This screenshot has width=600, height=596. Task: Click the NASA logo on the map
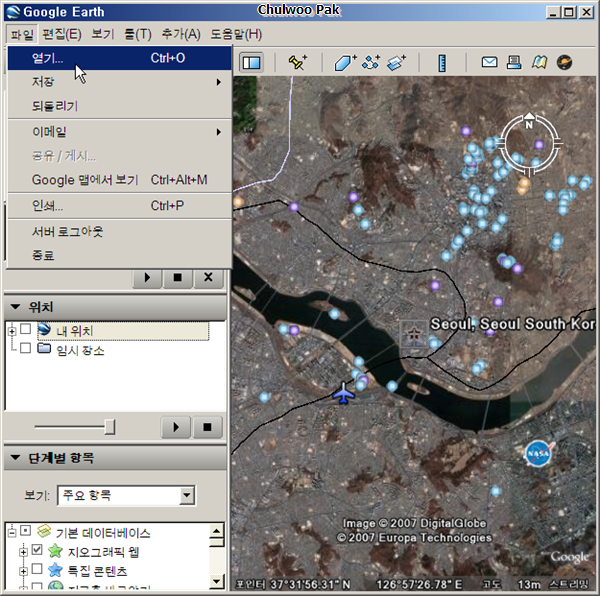(x=539, y=453)
